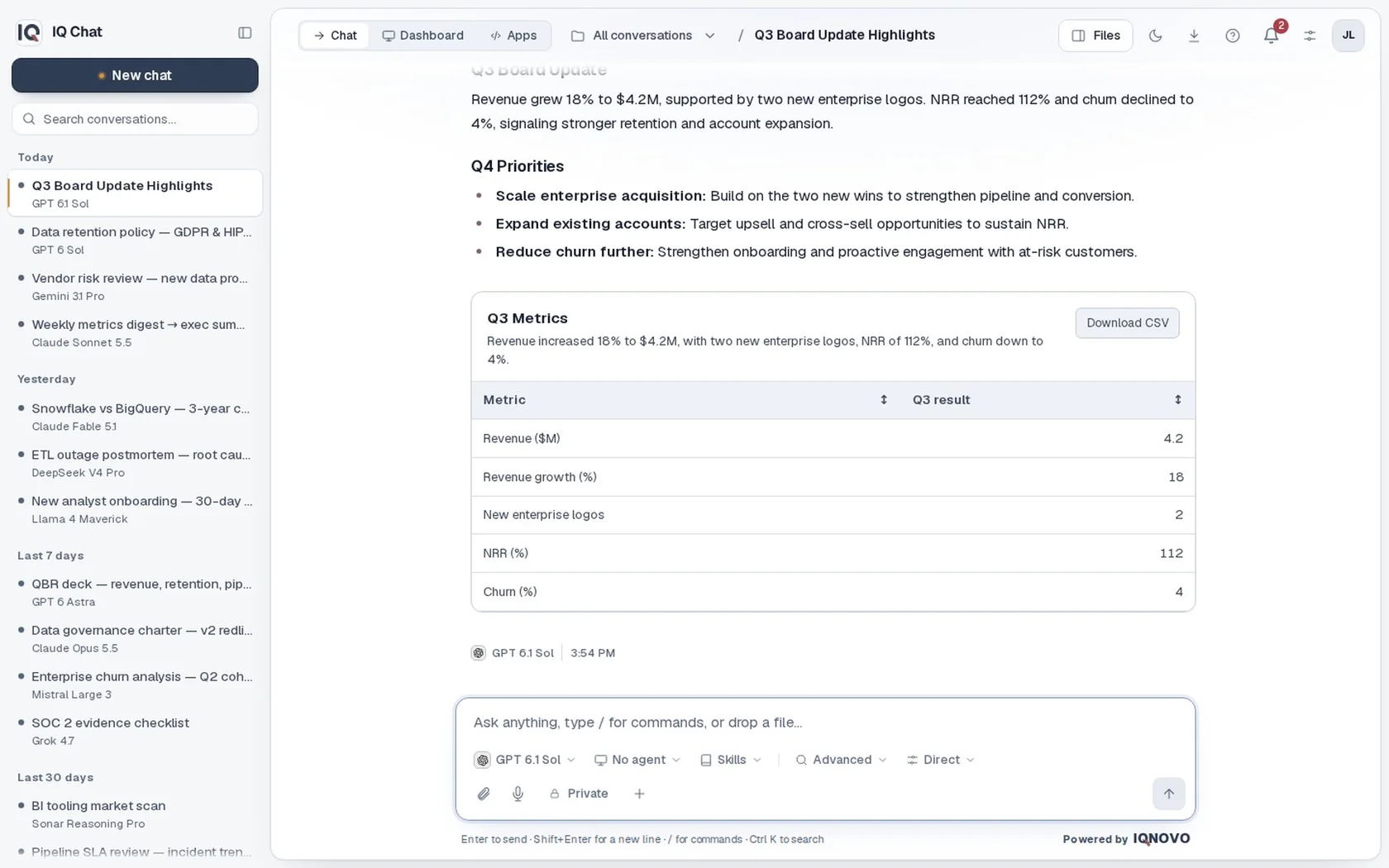Image resolution: width=1389 pixels, height=868 pixels.
Task: Click the plus icon beside Private
Action: click(x=639, y=794)
